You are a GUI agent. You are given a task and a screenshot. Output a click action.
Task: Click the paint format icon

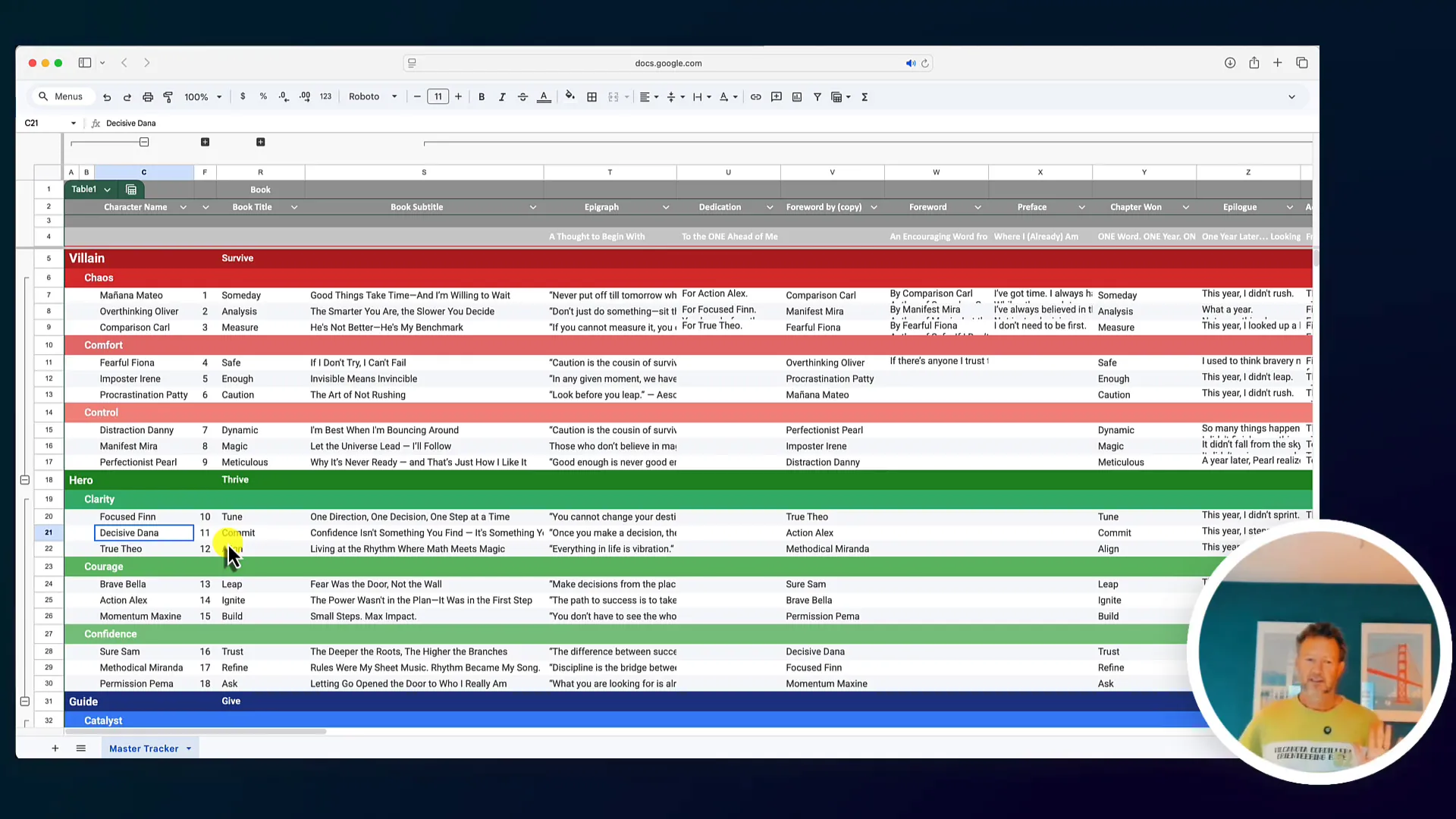168,97
